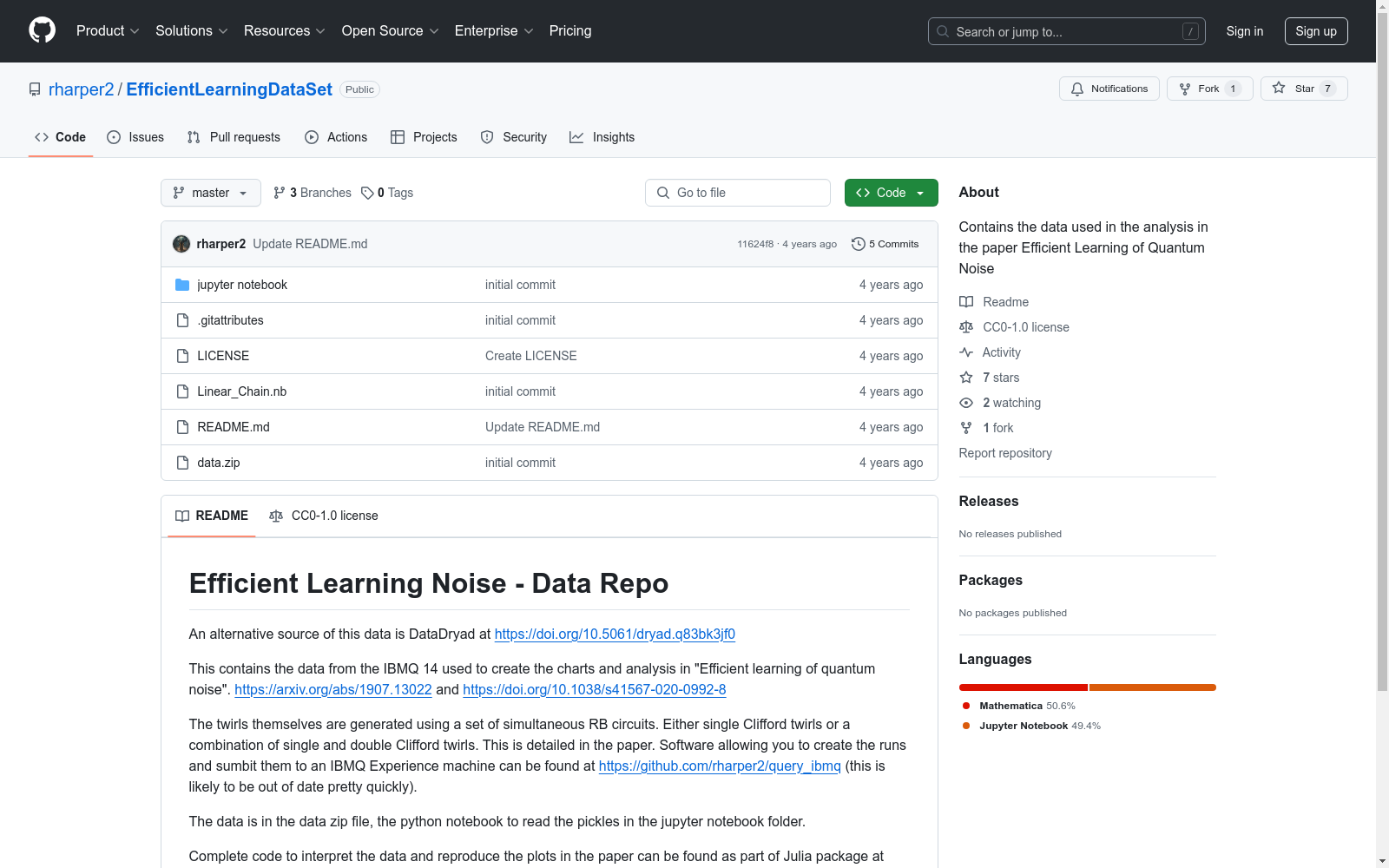The height and width of the screenshot is (868, 1389).
Task: Click the file icon beside .gitattributes
Action: click(x=182, y=320)
